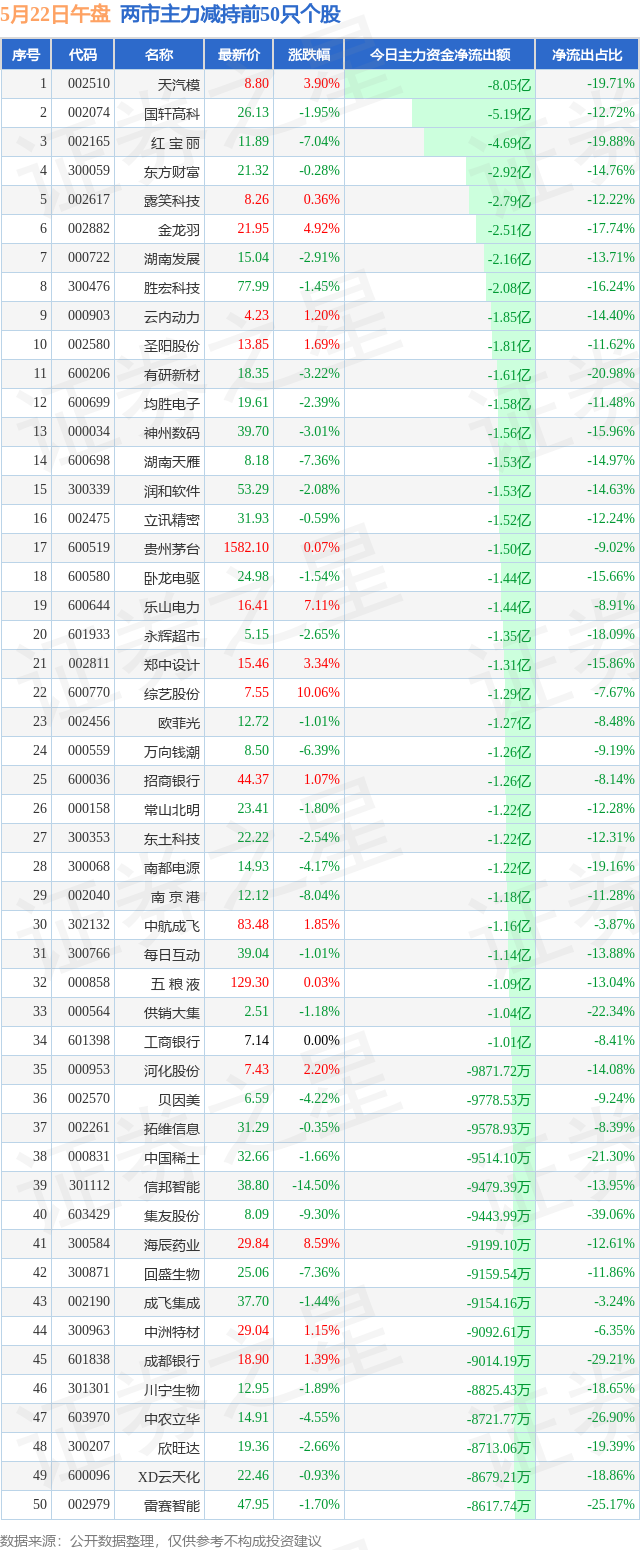Click price 83.48 for 中航成飞

(253, 925)
